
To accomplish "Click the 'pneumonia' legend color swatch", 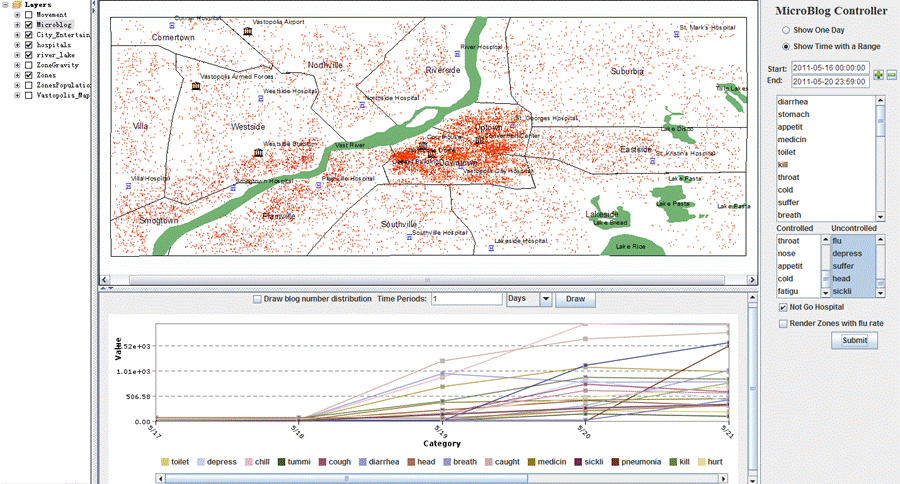I will [615, 462].
